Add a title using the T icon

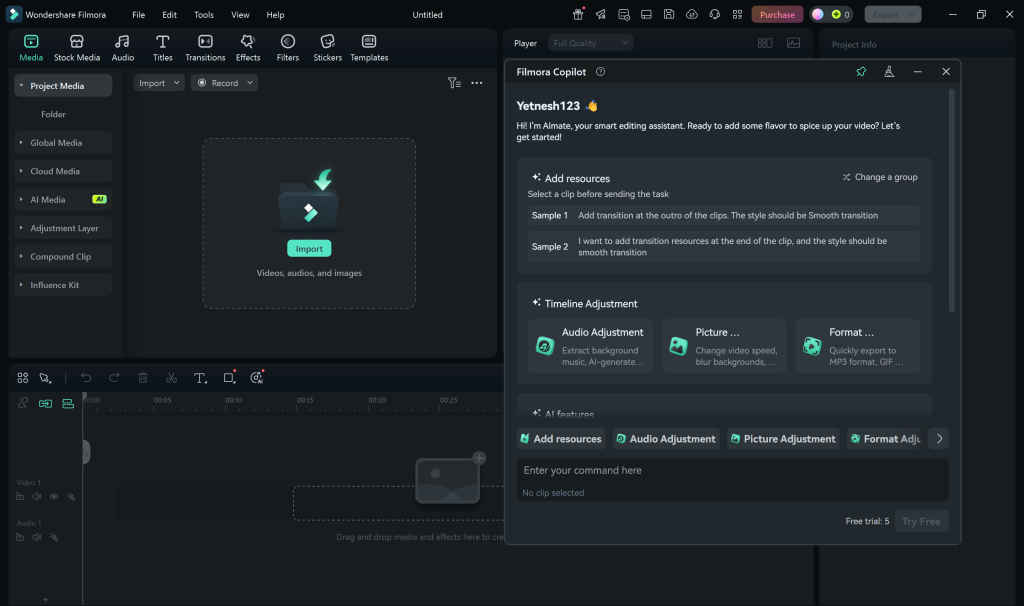199,378
